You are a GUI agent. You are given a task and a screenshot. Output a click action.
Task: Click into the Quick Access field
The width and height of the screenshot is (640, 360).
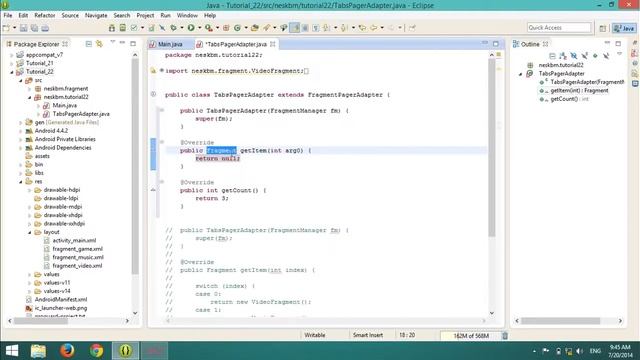(x=559, y=27)
